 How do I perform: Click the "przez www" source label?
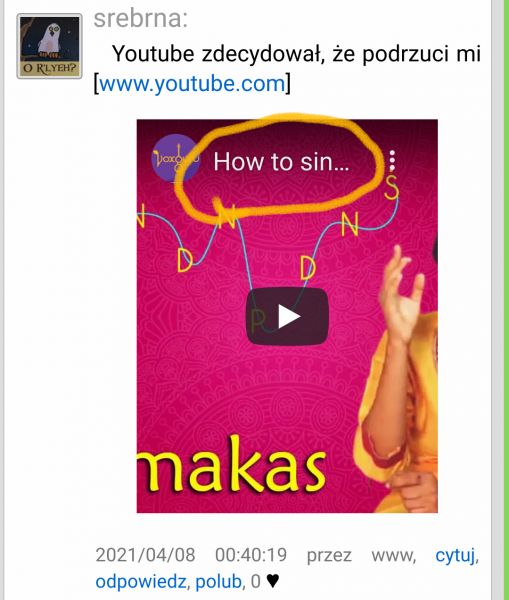point(361,556)
